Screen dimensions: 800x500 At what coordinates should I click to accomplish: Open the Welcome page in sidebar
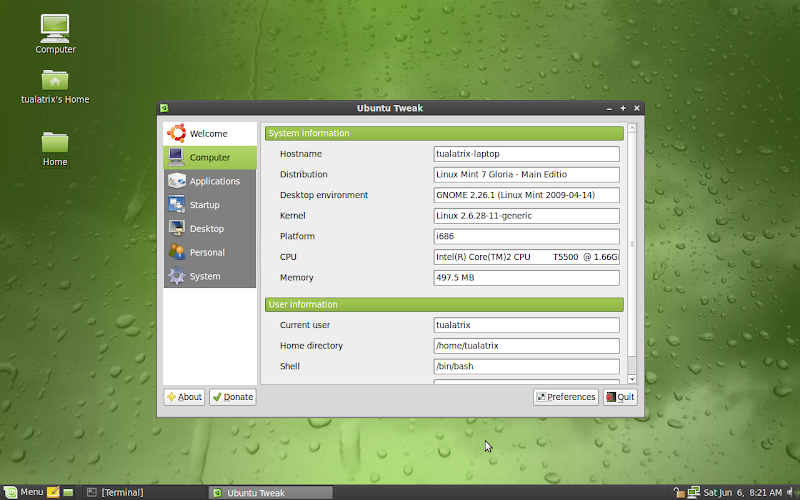[x=209, y=134]
